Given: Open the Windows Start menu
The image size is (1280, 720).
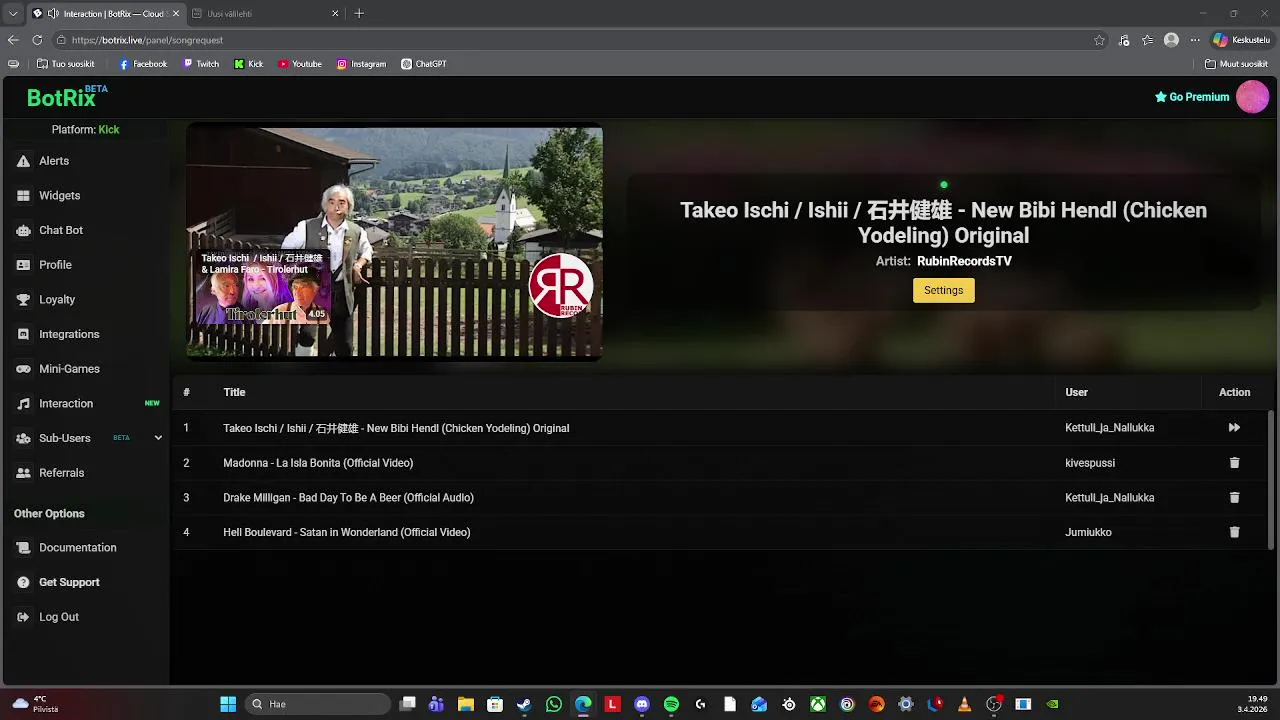Looking at the screenshot, I should pyautogui.click(x=228, y=704).
